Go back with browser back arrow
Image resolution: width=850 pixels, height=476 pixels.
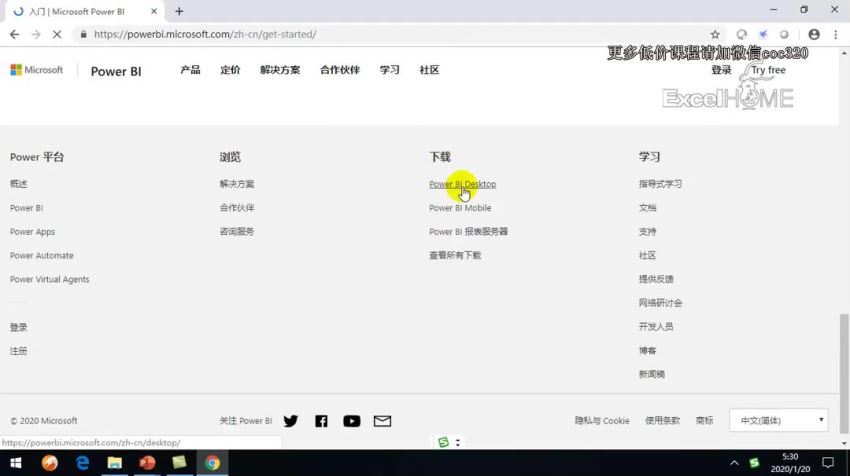pos(15,34)
